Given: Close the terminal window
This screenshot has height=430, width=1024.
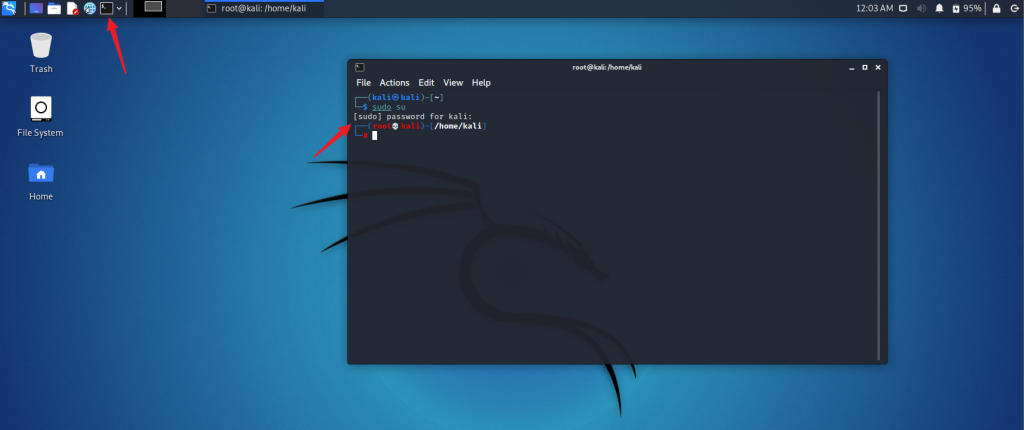Looking at the screenshot, I should (x=878, y=67).
